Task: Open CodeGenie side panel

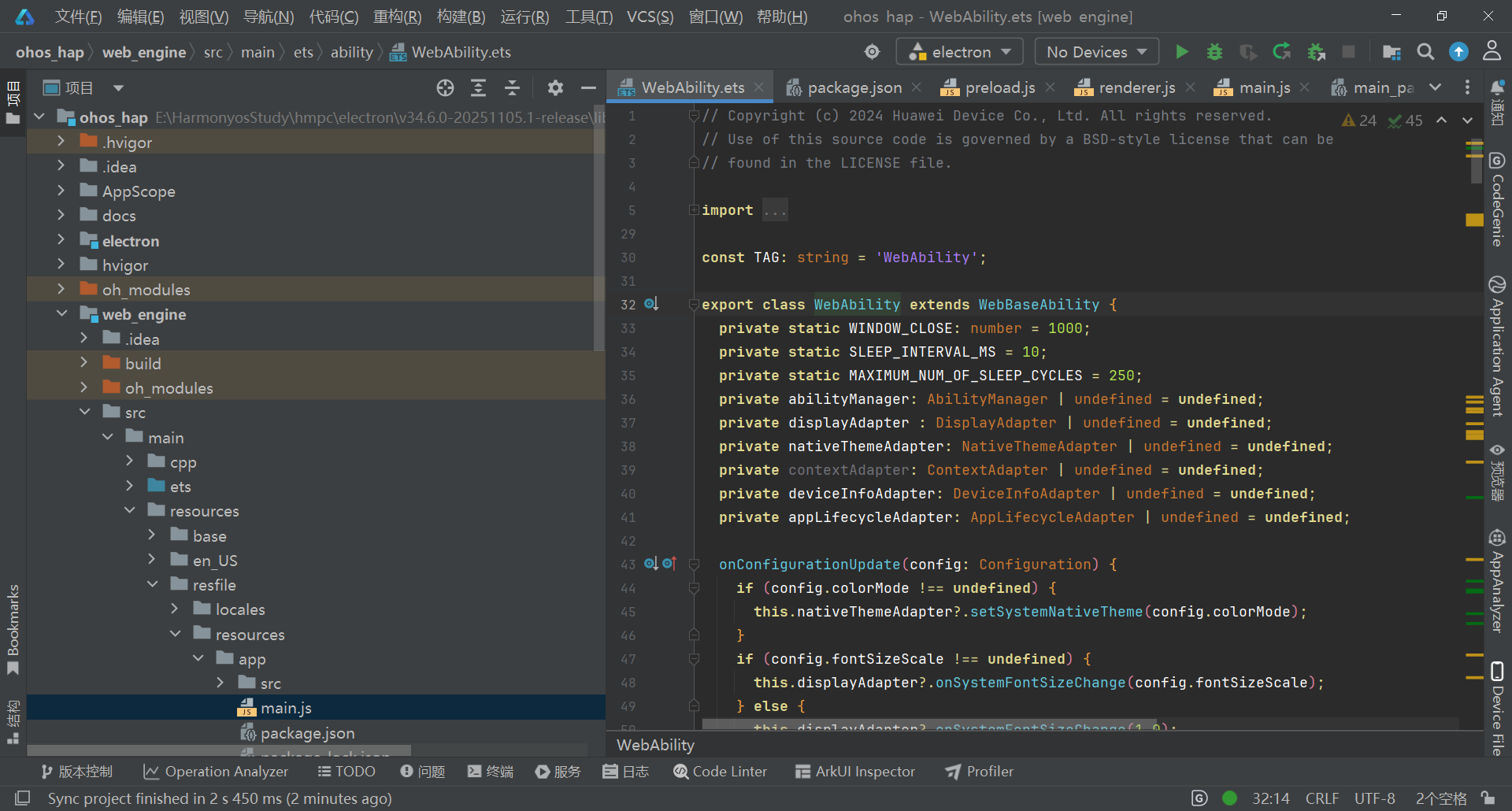Action: 1497,199
